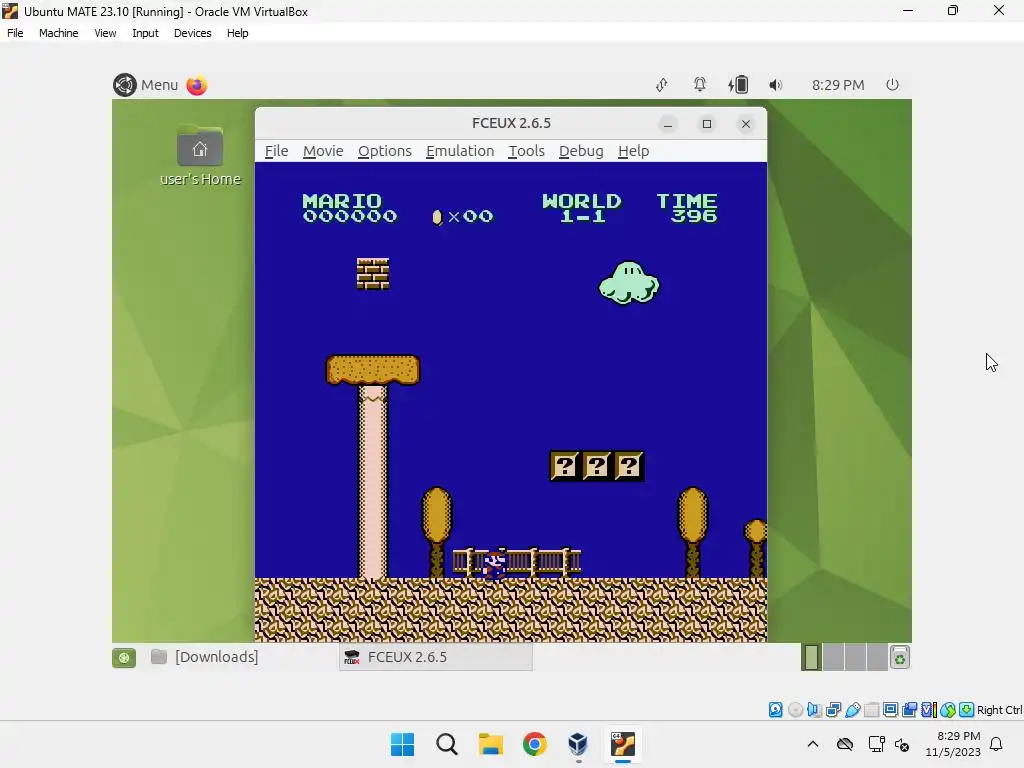
Task: Select FCEUX 2.6.5 taskbar button
Action: [436, 657]
